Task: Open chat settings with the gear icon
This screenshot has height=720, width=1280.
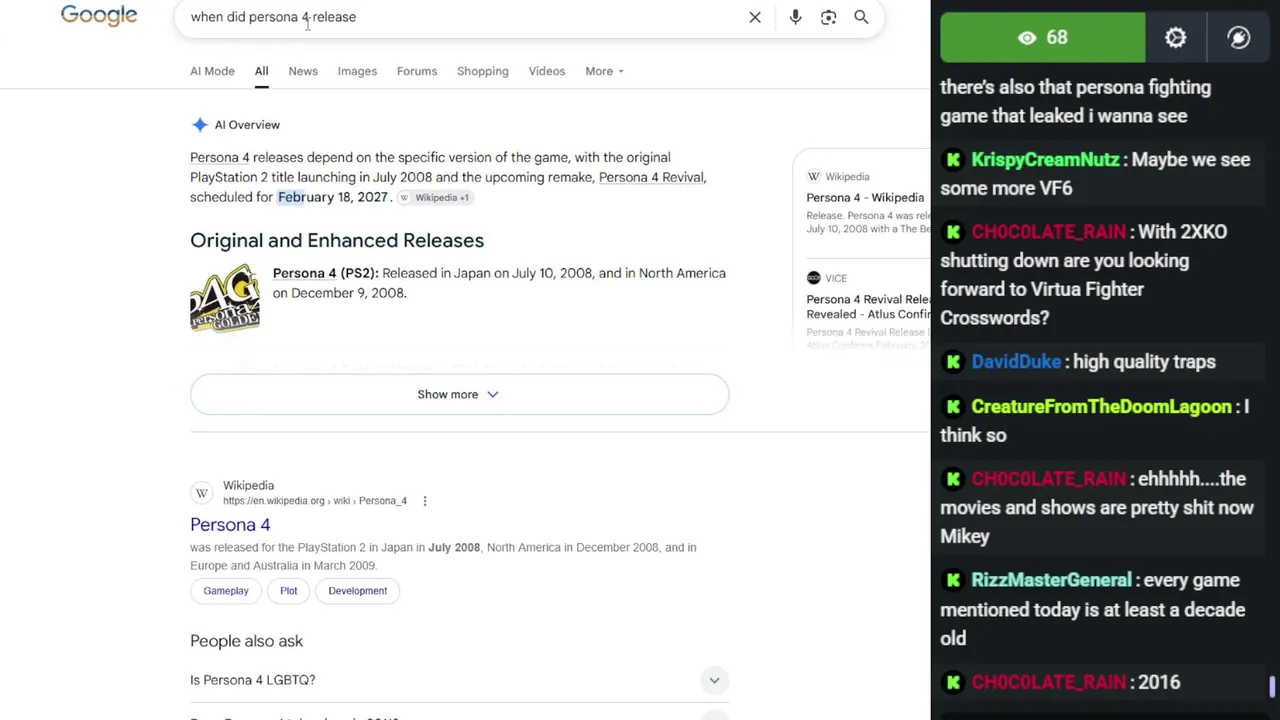Action: tap(1175, 38)
